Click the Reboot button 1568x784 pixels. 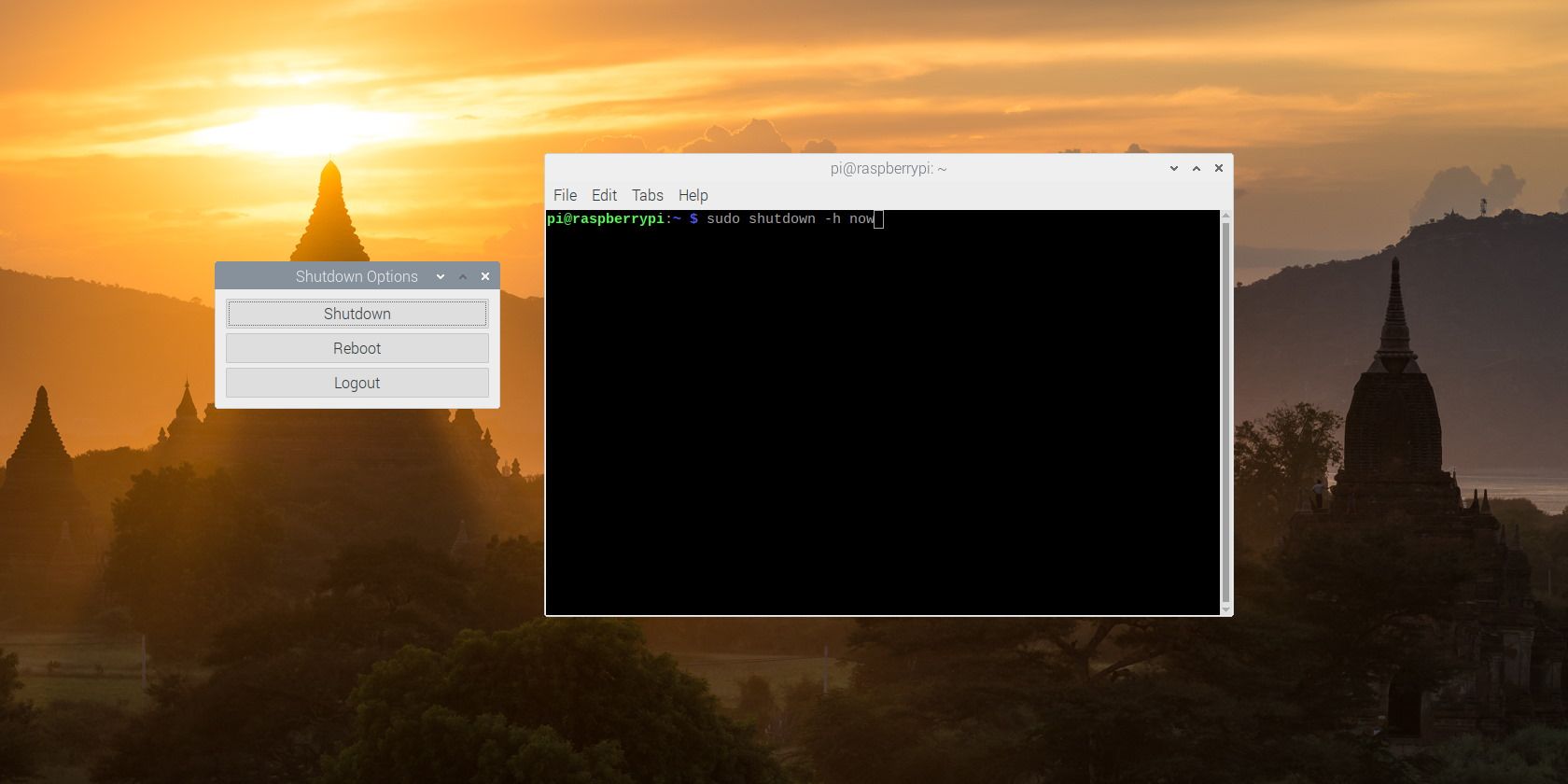tap(357, 348)
